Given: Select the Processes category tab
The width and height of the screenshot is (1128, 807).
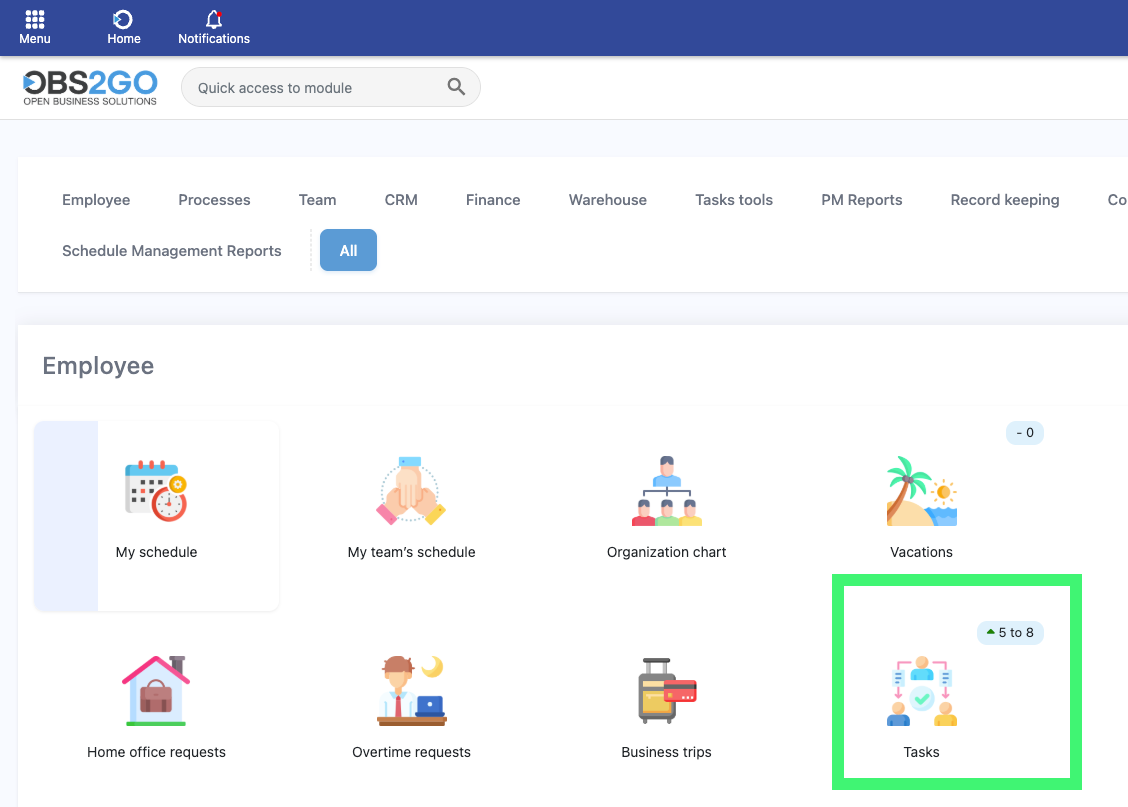Looking at the screenshot, I should [x=214, y=200].
